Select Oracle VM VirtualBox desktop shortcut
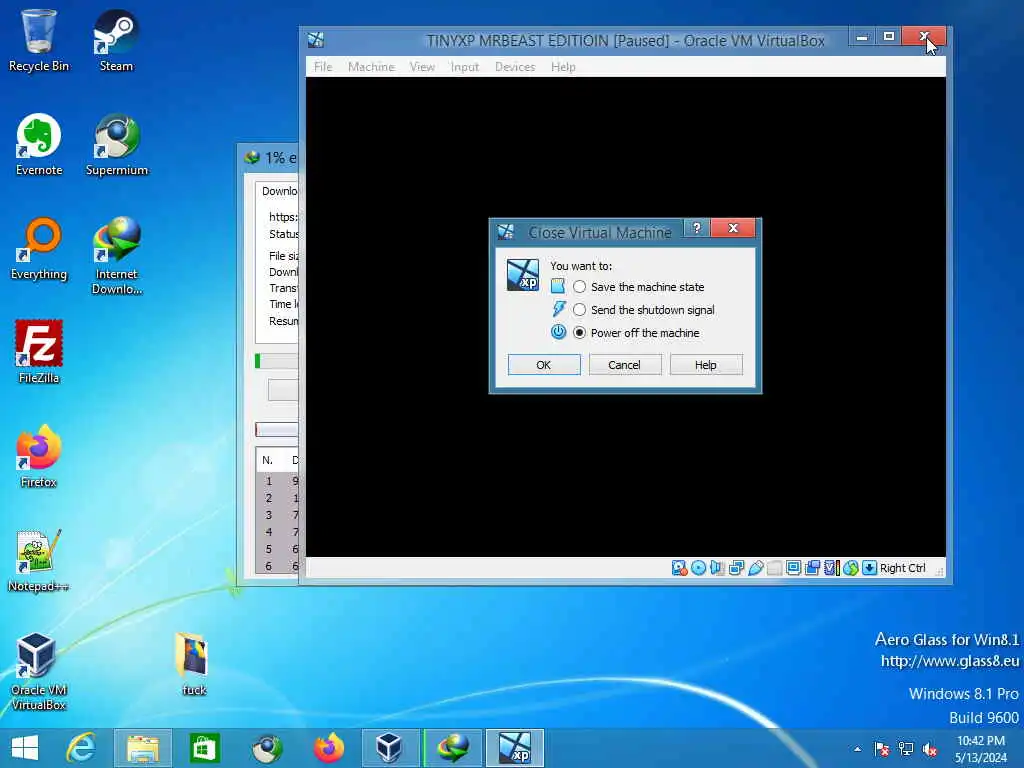 coord(39,672)
